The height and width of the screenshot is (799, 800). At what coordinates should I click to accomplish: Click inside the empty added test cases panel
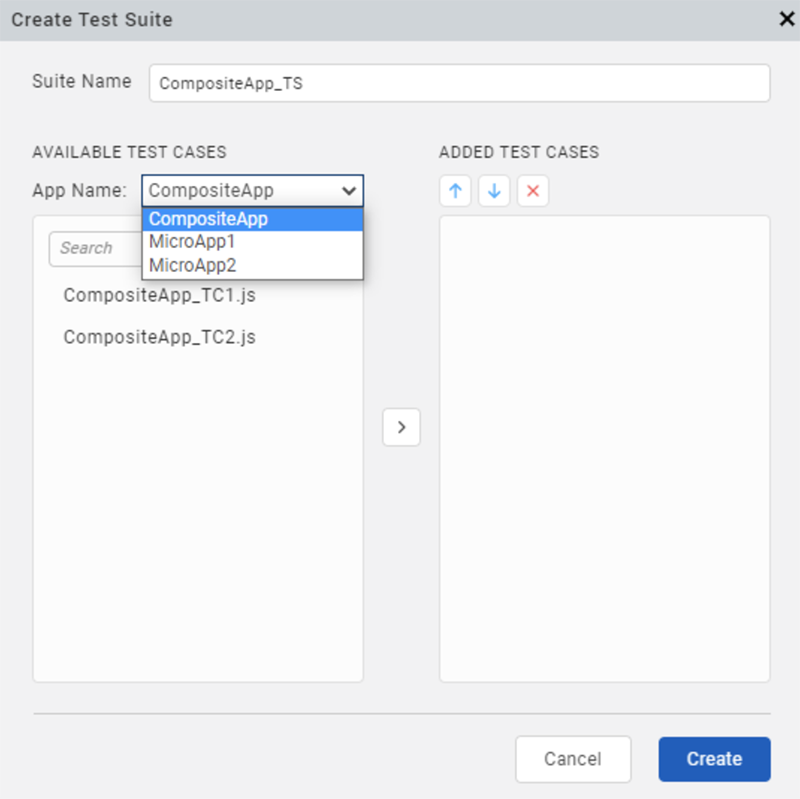[604, 448]
